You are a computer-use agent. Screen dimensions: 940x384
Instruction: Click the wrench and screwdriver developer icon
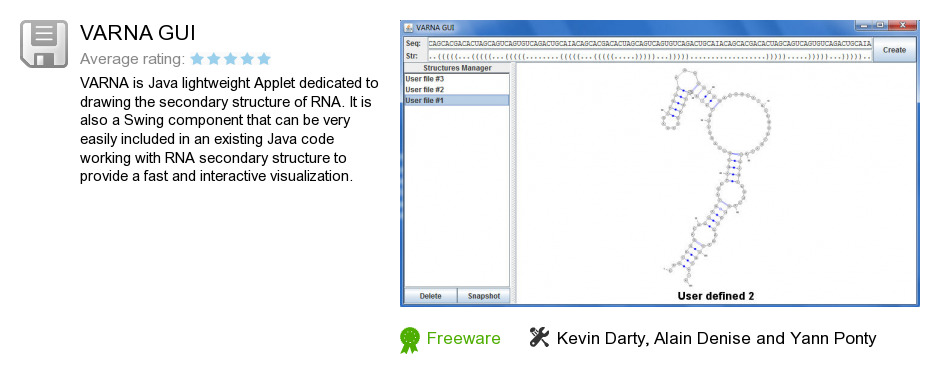[x=539, y=338]
